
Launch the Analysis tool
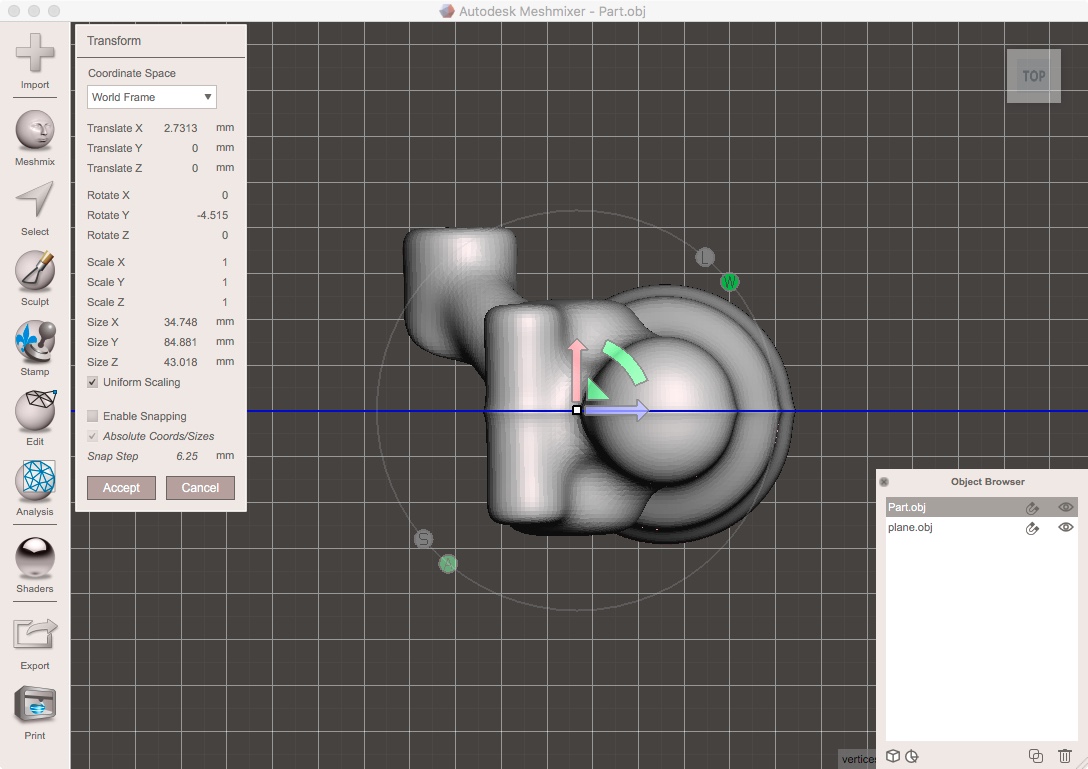click(x=34, y=483)
